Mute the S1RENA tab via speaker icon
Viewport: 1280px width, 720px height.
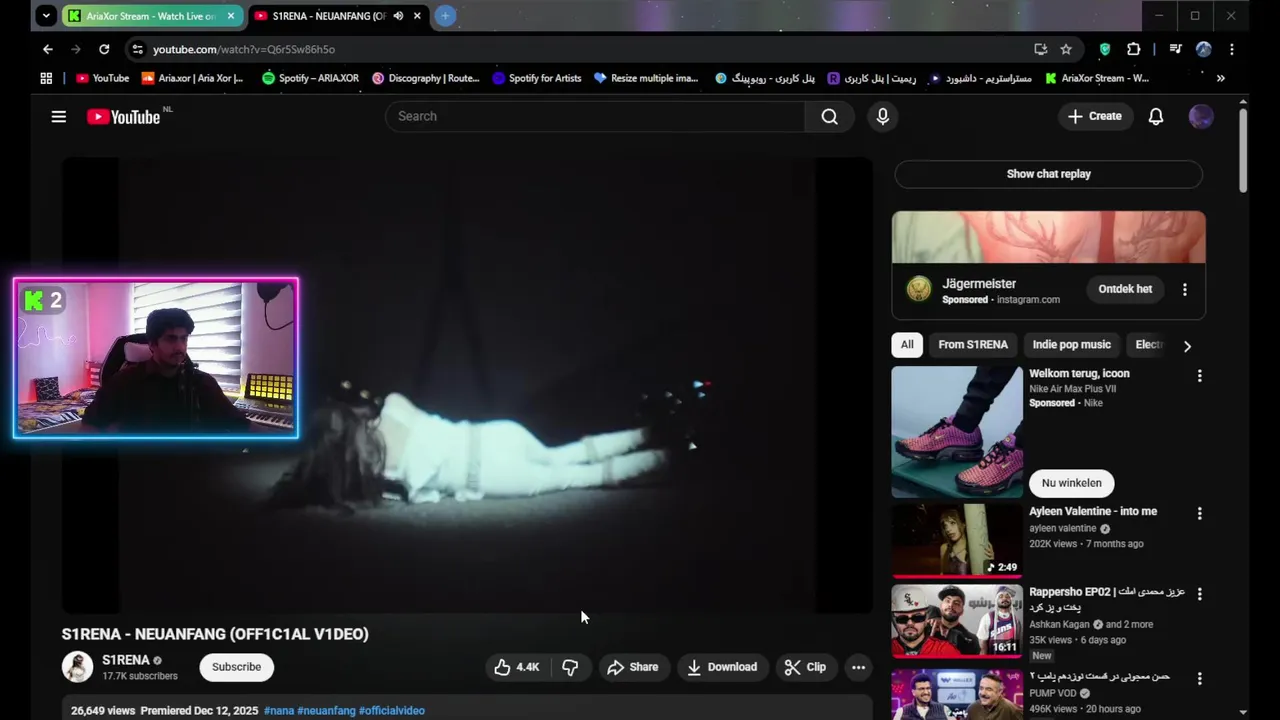pyautogui.click(x=398, y=16)
